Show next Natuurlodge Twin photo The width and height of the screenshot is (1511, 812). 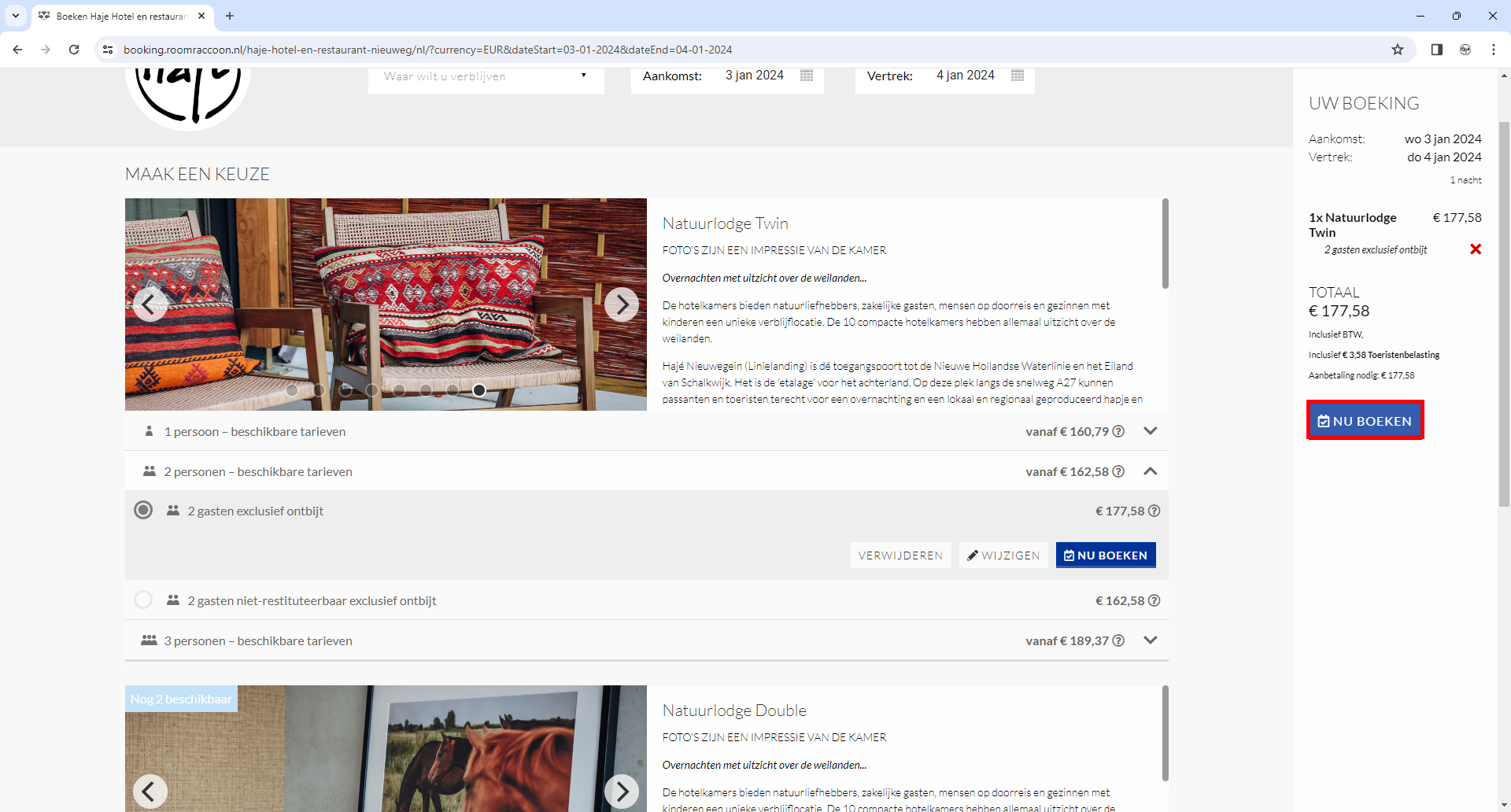[621, 304]
